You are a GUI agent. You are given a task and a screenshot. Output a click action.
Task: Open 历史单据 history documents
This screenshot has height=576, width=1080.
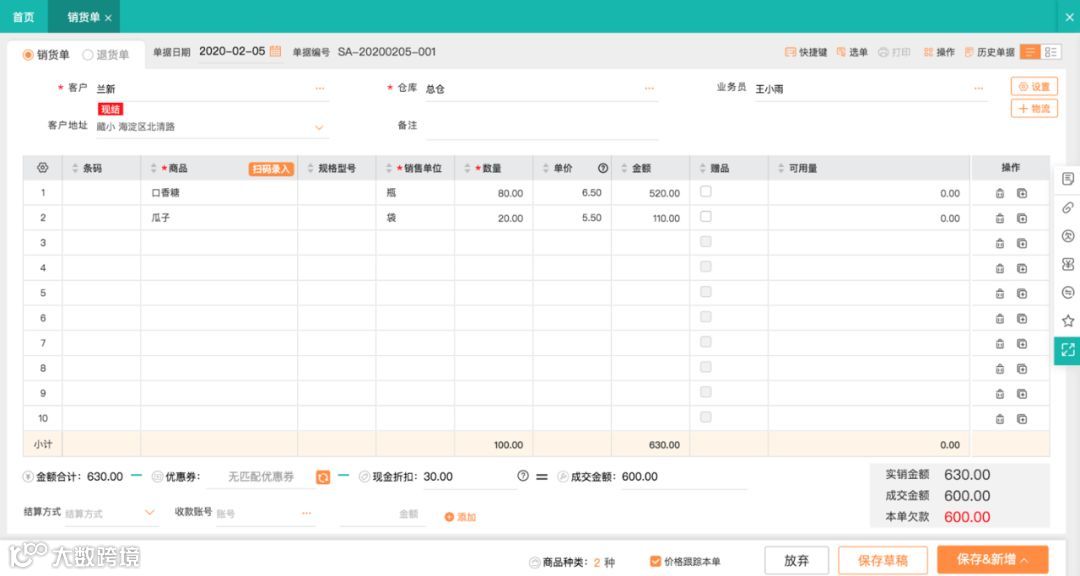989,52
